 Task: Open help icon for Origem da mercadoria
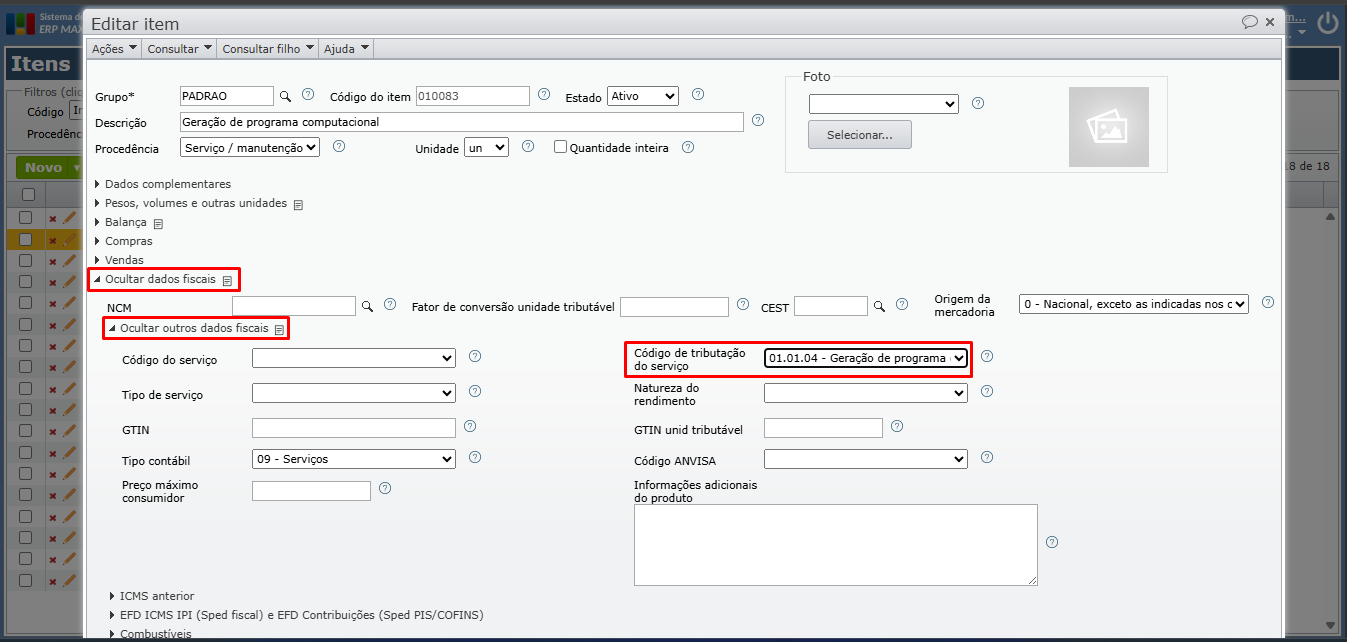pos(1268,302)
